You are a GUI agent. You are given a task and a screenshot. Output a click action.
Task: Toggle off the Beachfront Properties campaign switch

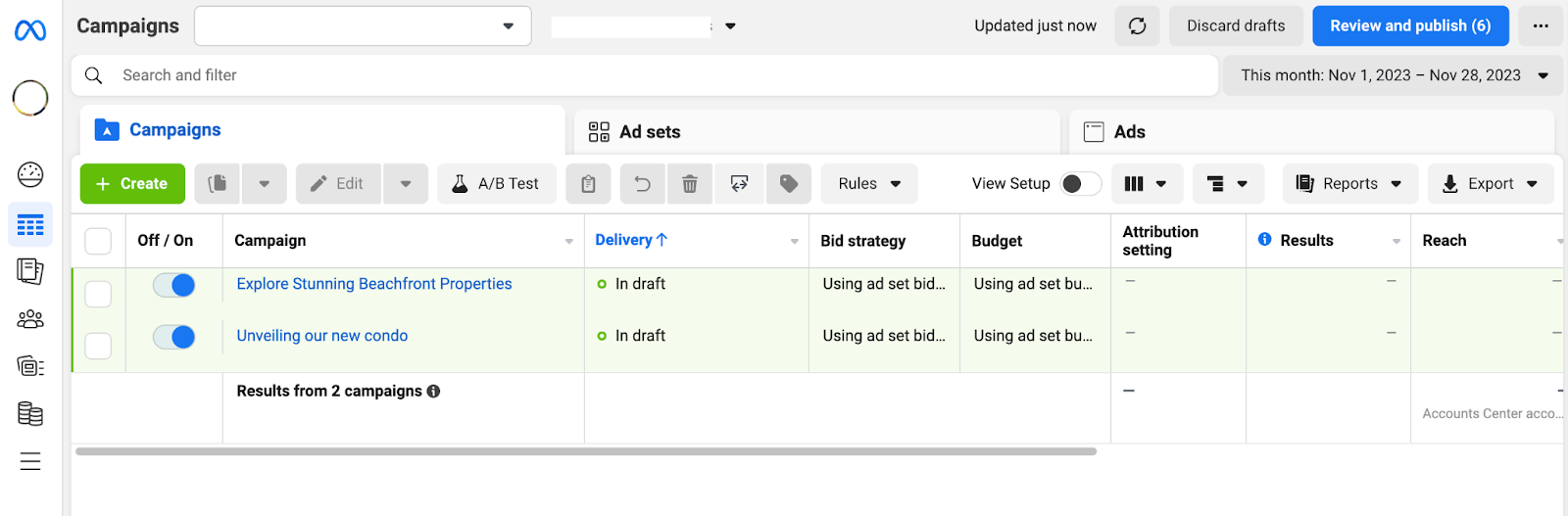tap(174, 285)
